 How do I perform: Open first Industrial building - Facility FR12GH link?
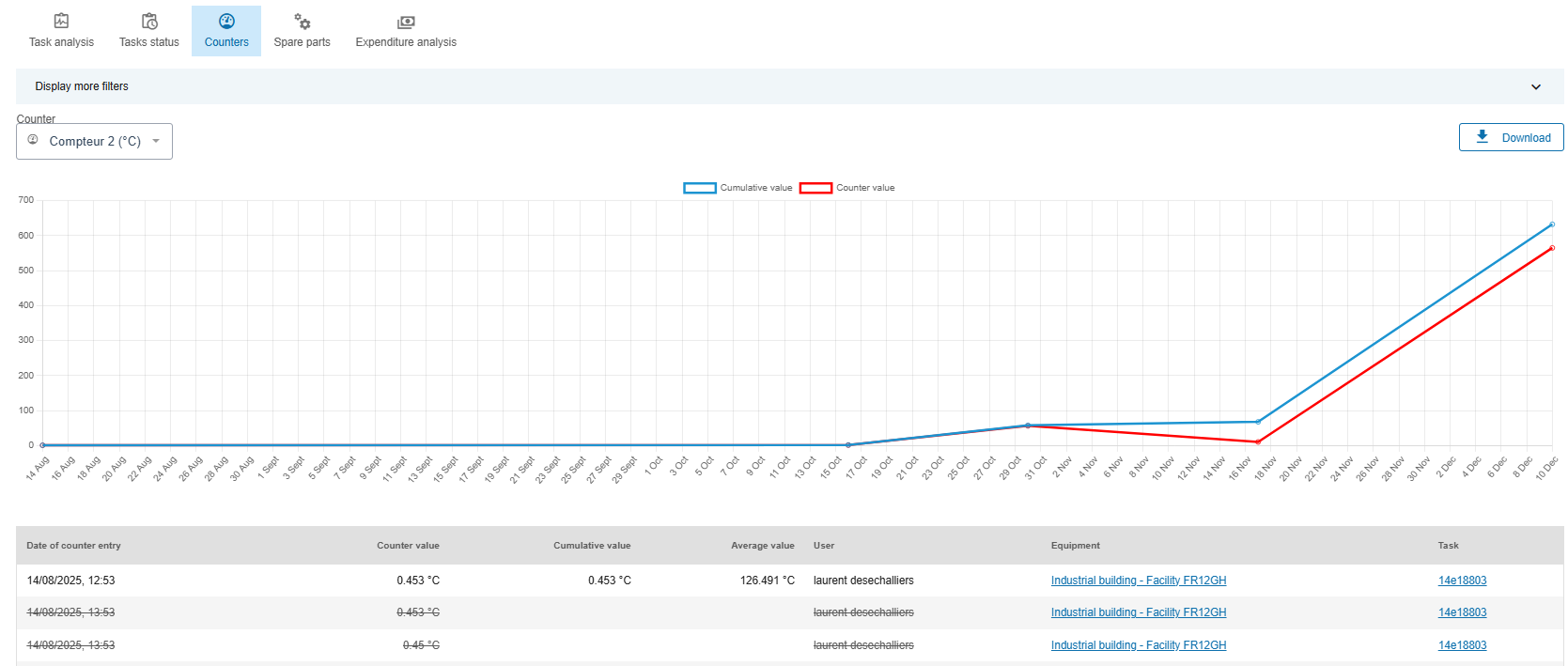coord(1138,581)
